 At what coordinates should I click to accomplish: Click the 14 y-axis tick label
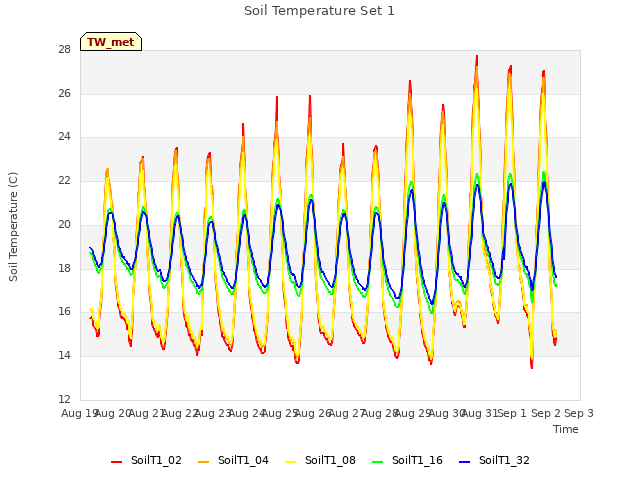pyautogui.click(x=64, y=356)
